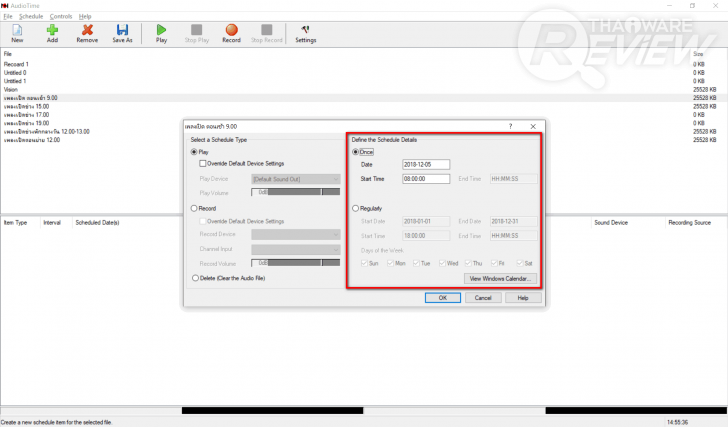The height and width of the screenshot is (427, 728).
Task: Click the Add schedule icon
Action: coord(52,33)
